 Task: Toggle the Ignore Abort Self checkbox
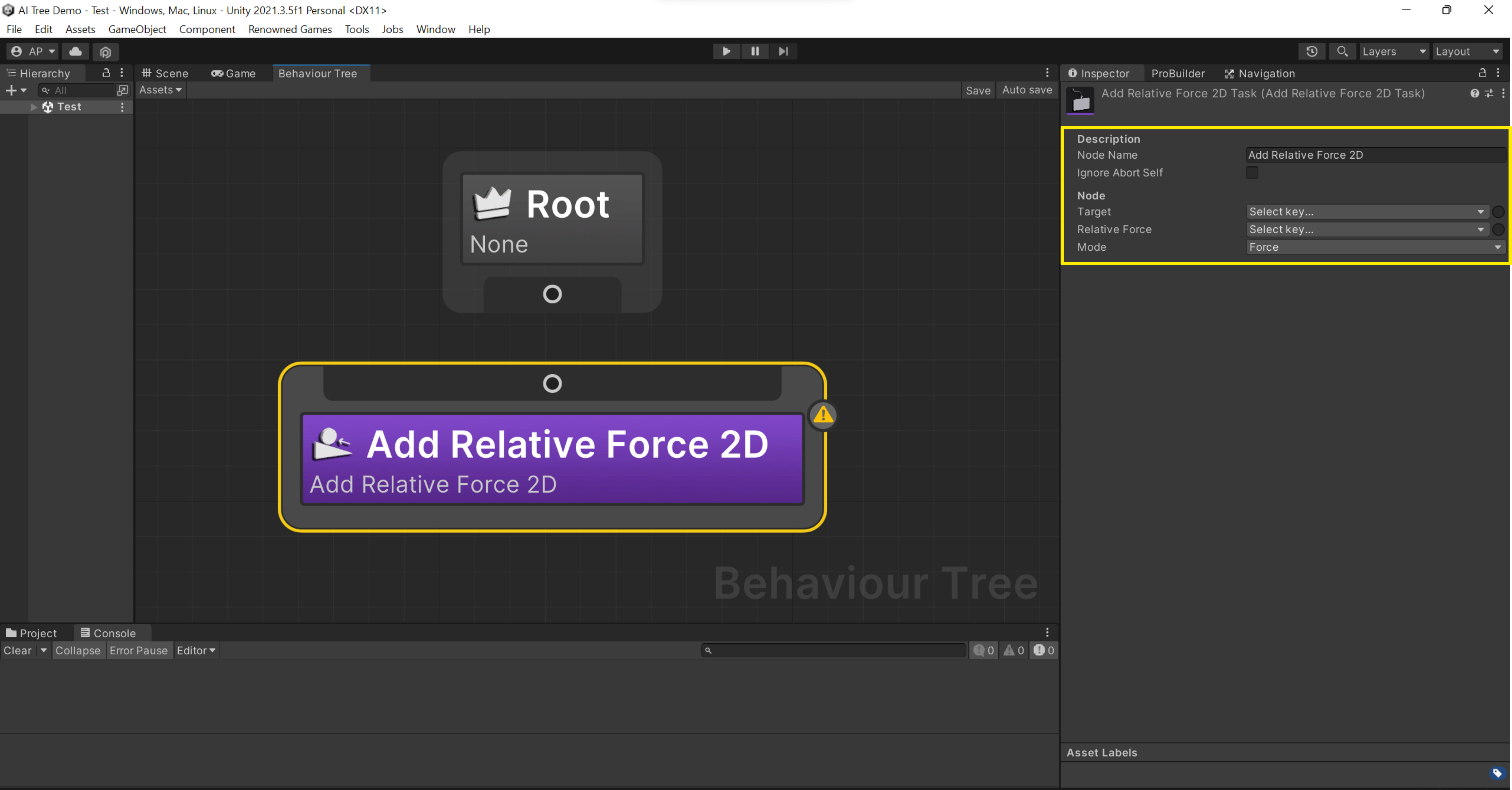pyautogui.click(x=1252, y=172)
